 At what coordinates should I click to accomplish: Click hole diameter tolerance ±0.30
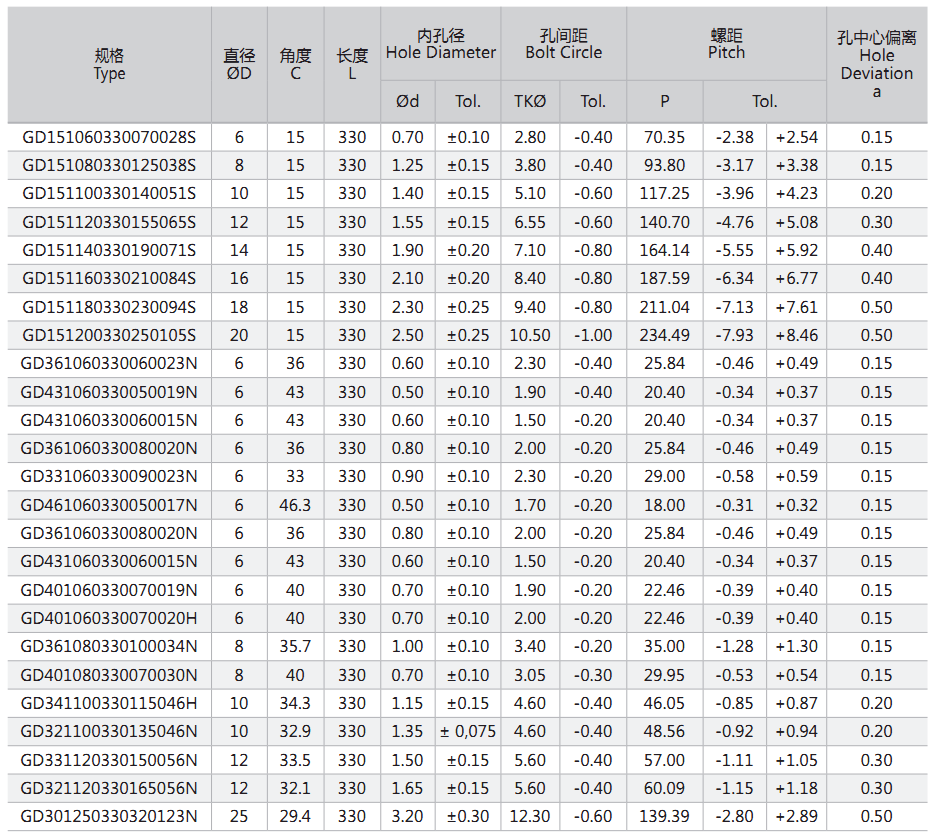[468, 817]
